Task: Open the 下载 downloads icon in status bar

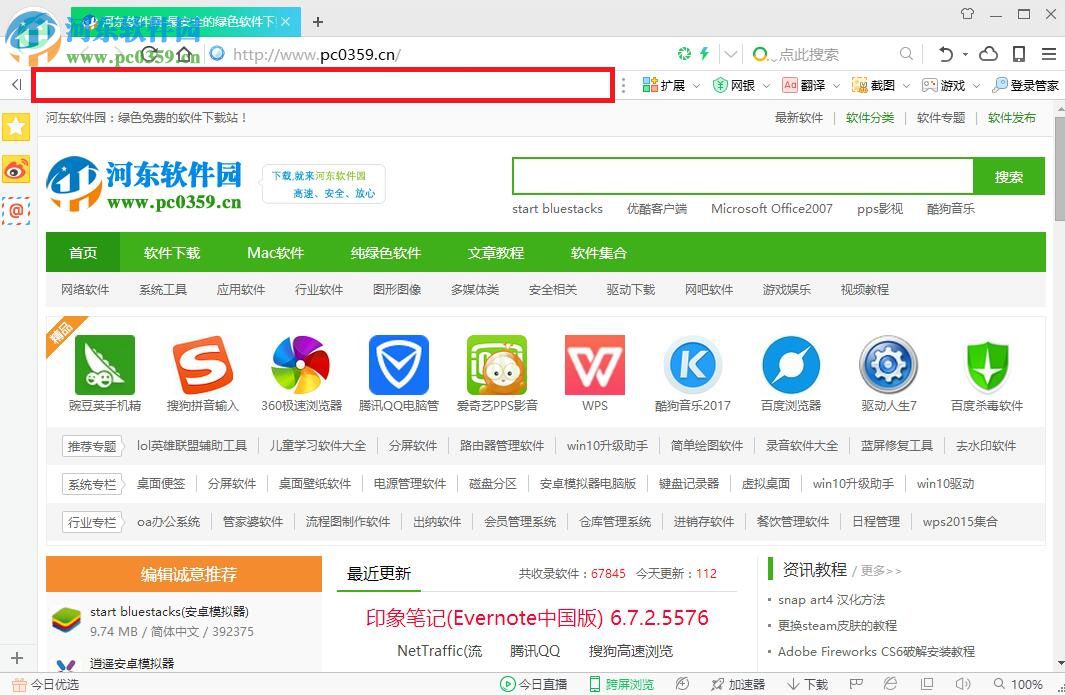Action: 805,685
